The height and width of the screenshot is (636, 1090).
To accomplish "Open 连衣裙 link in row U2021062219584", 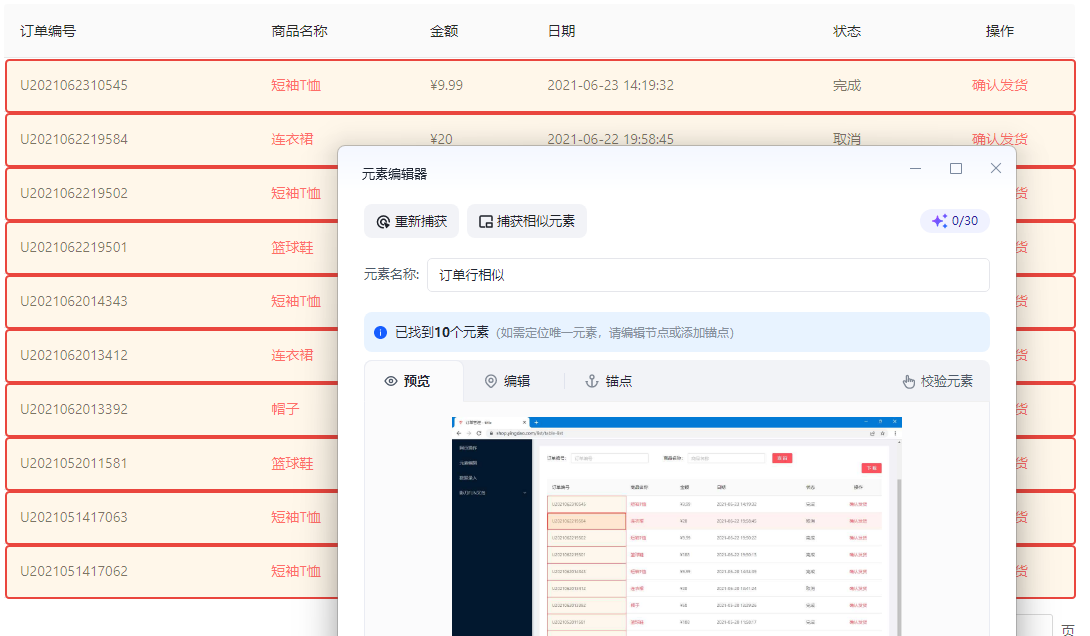I will 292,139.
